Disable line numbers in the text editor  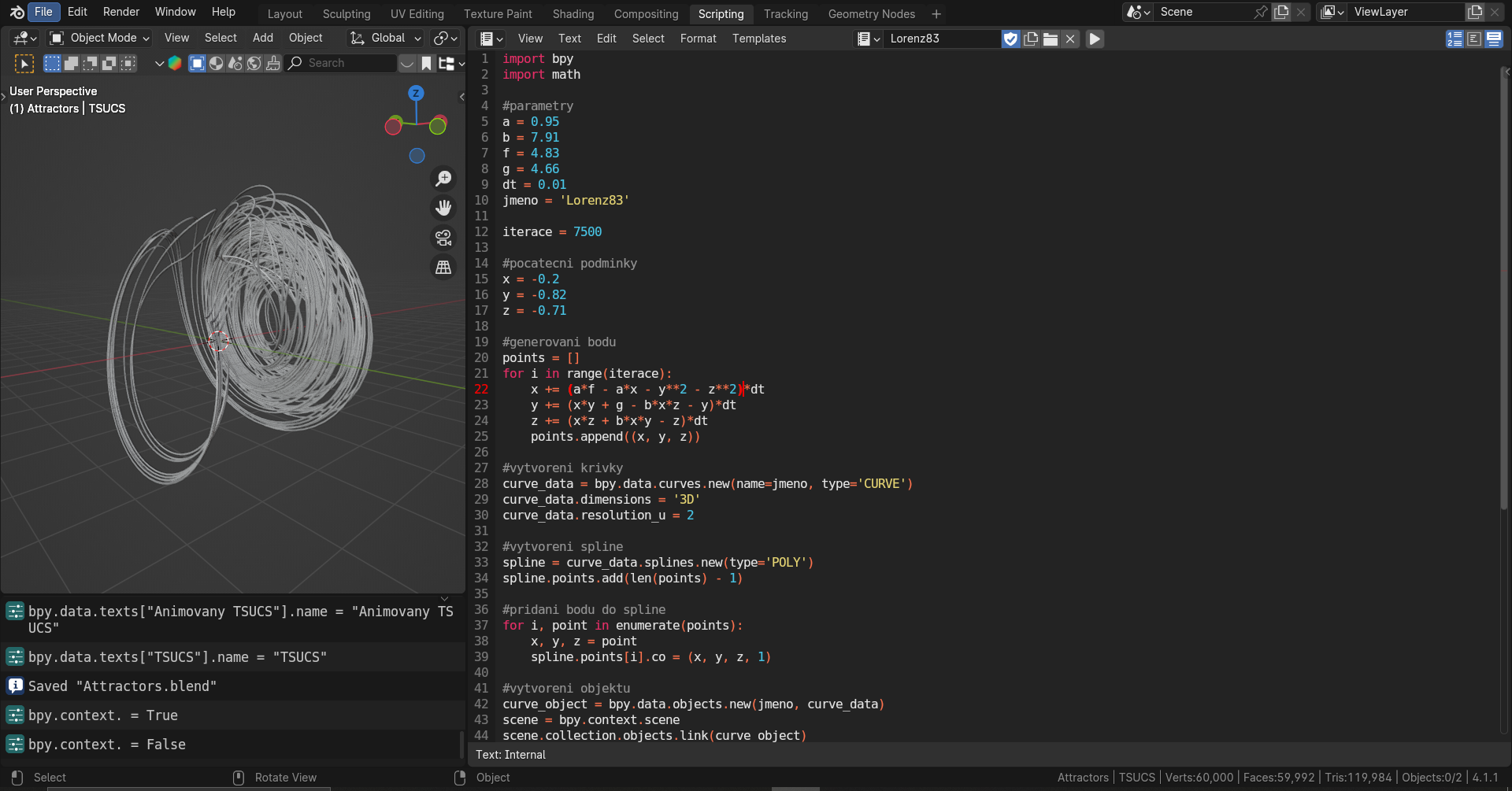click(x=1456, y=39)
